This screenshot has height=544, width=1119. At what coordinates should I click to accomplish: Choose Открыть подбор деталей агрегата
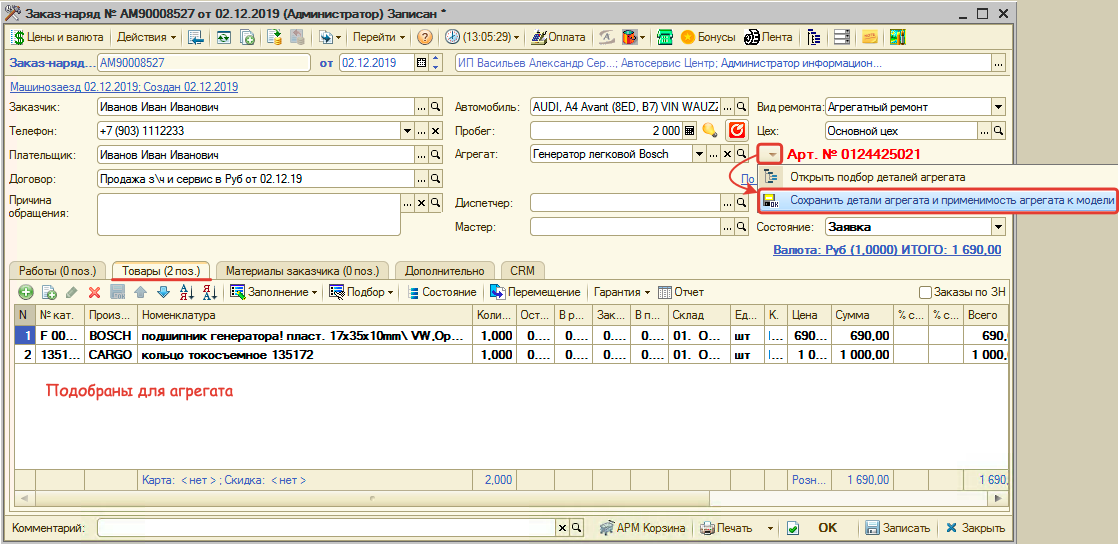[877, 177]
